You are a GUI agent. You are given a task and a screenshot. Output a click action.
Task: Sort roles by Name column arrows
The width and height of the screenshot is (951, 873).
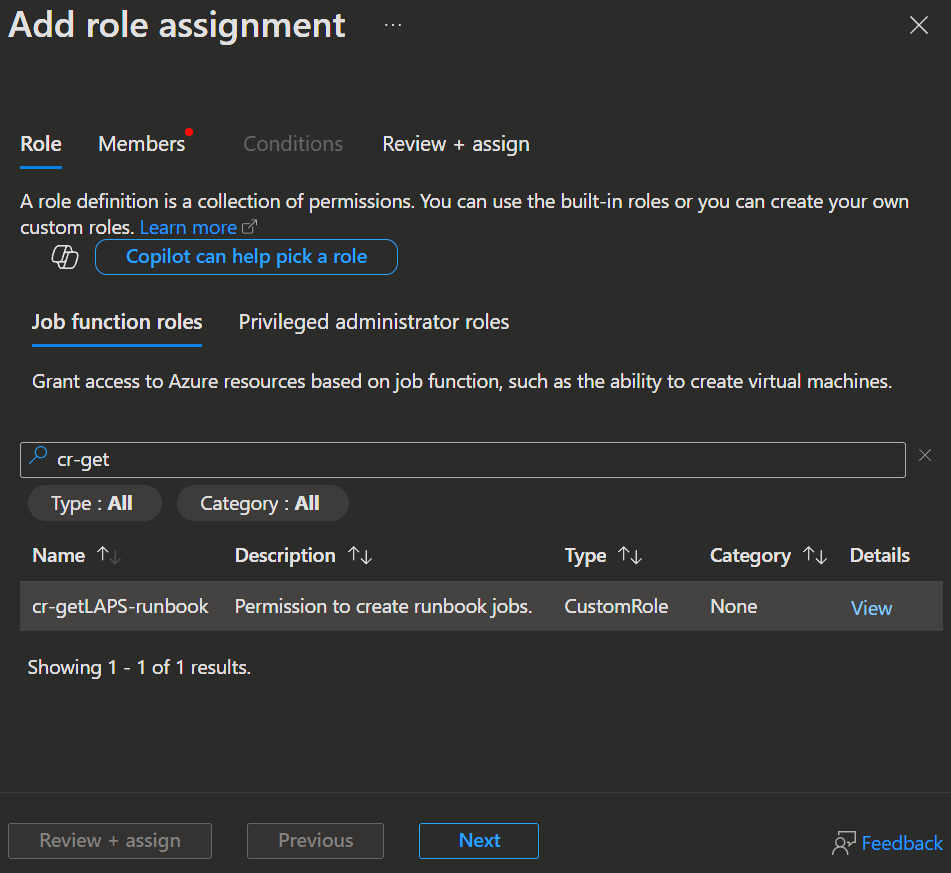click(108, 556)
